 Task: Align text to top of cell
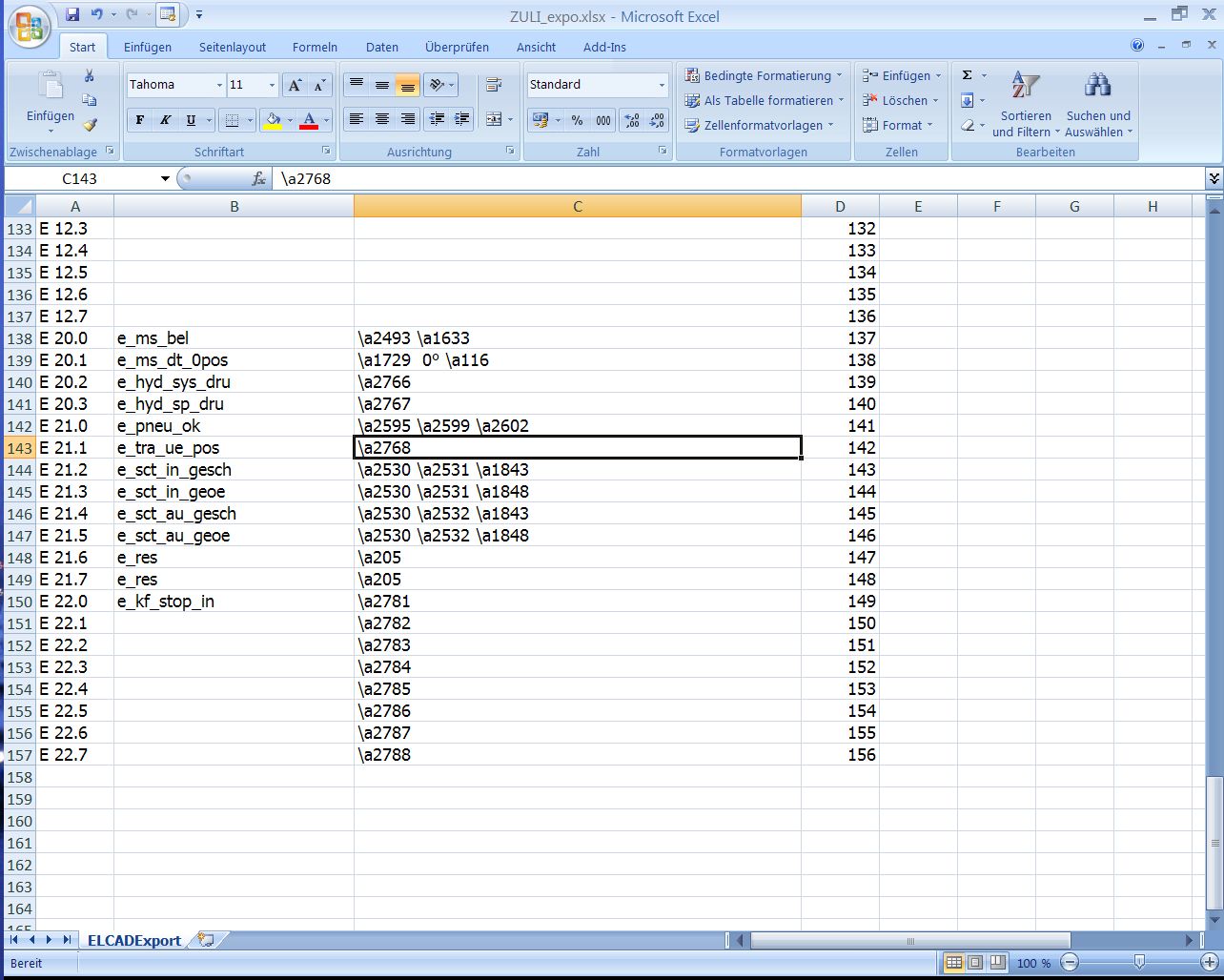[357, 85]
